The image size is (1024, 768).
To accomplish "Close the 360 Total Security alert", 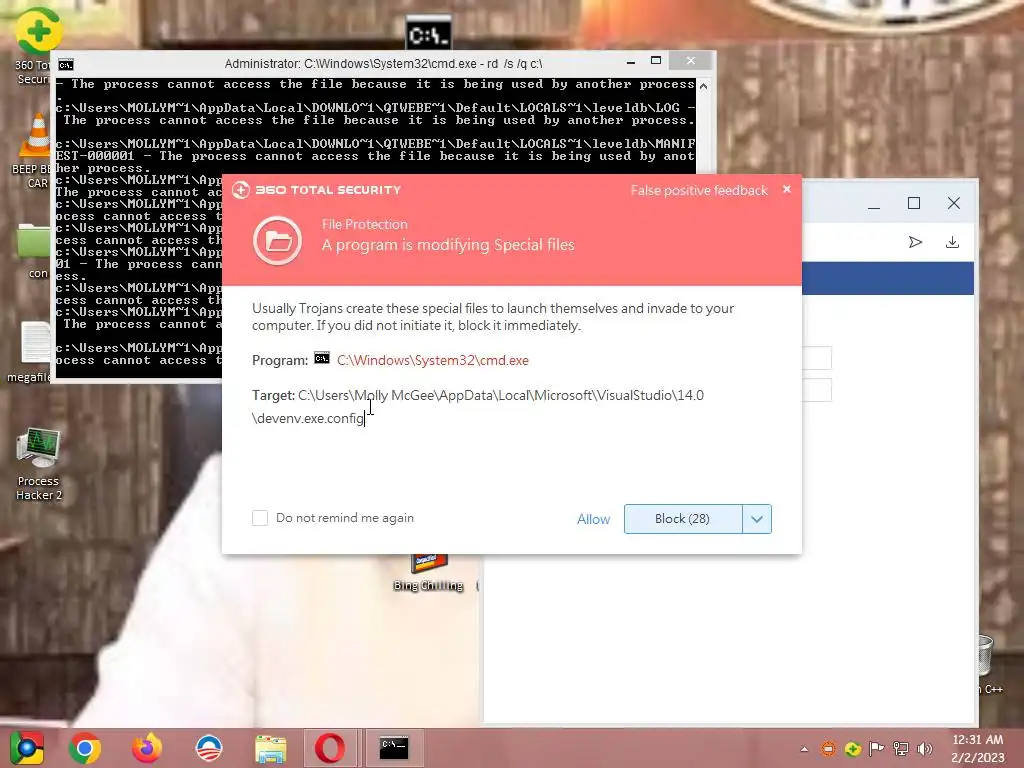I will tap(787, 189).
